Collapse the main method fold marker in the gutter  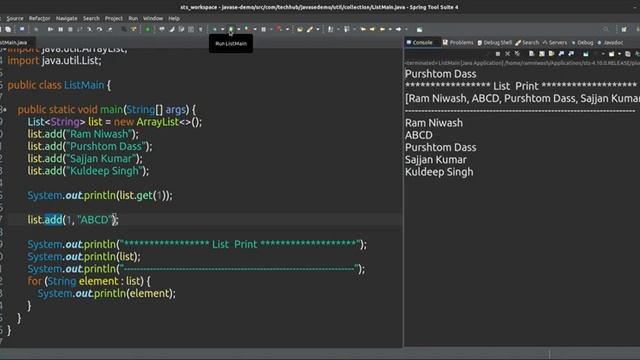[x=5, y=110]
